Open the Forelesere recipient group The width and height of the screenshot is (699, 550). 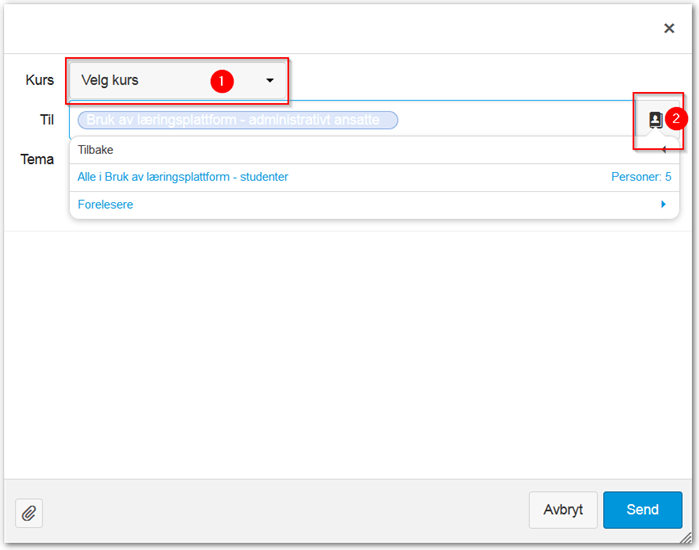[105, 204]
